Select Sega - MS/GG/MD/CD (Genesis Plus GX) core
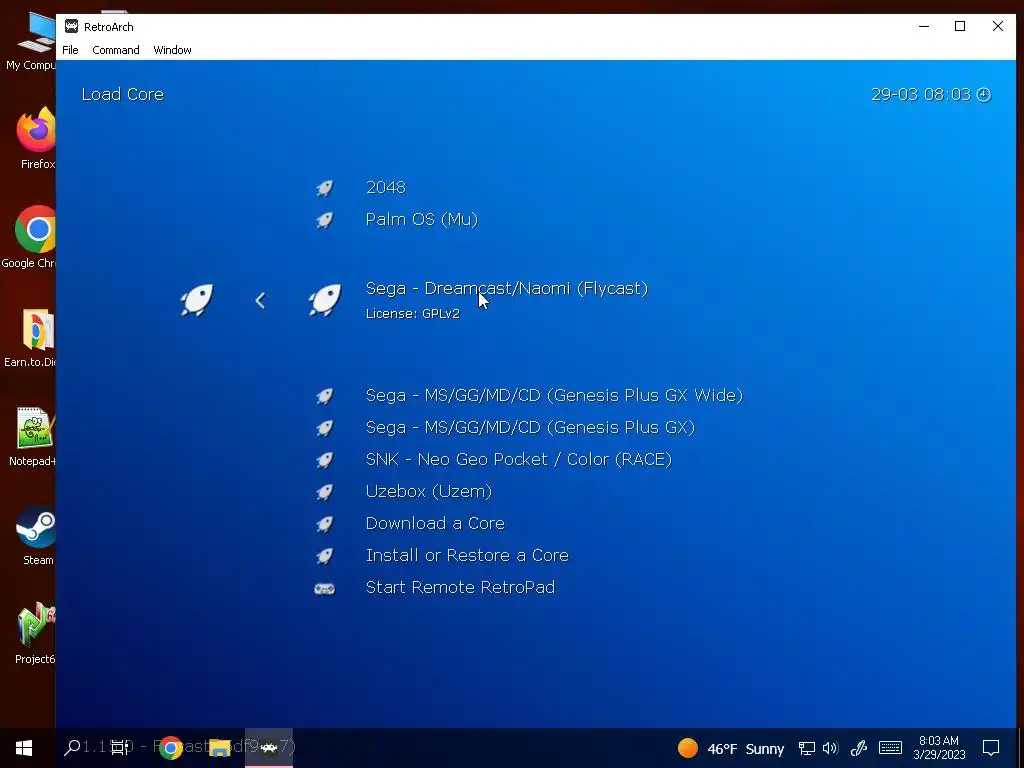The width and height of the screenshot is (1024, 768). (x=530, y=428)
